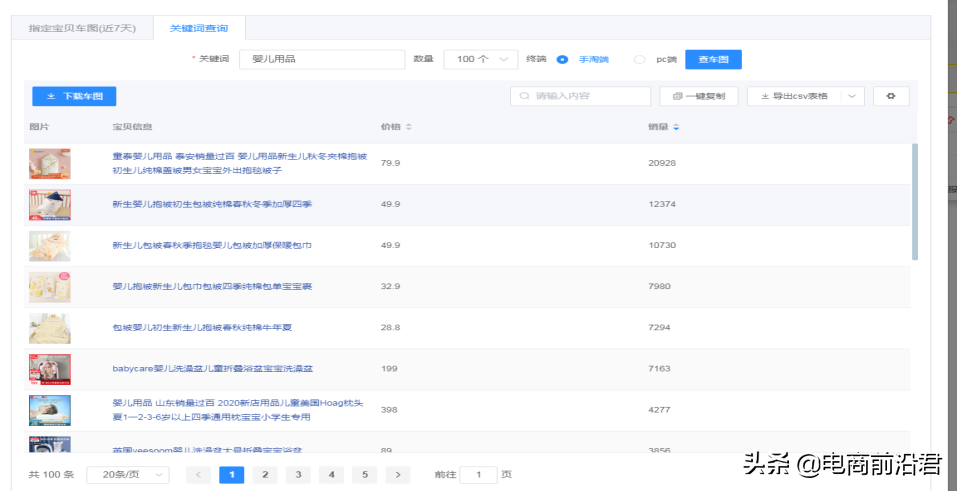The width and height of the screenshot is (957, 491).
Task: Select the 手淘端 radio option
Action: coord(562,60)
